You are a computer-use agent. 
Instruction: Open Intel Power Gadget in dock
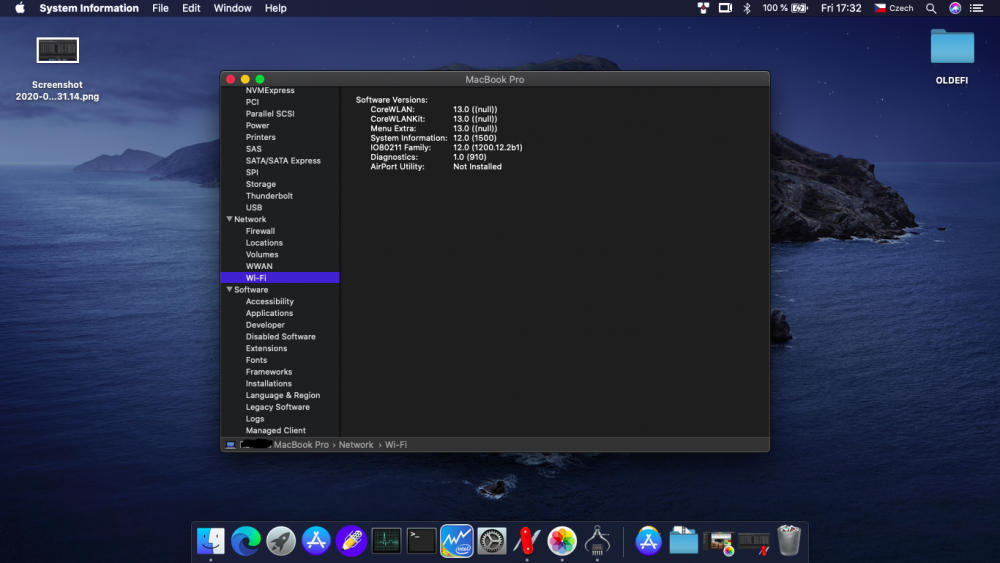pyautogui.click(x=457, y=541)
